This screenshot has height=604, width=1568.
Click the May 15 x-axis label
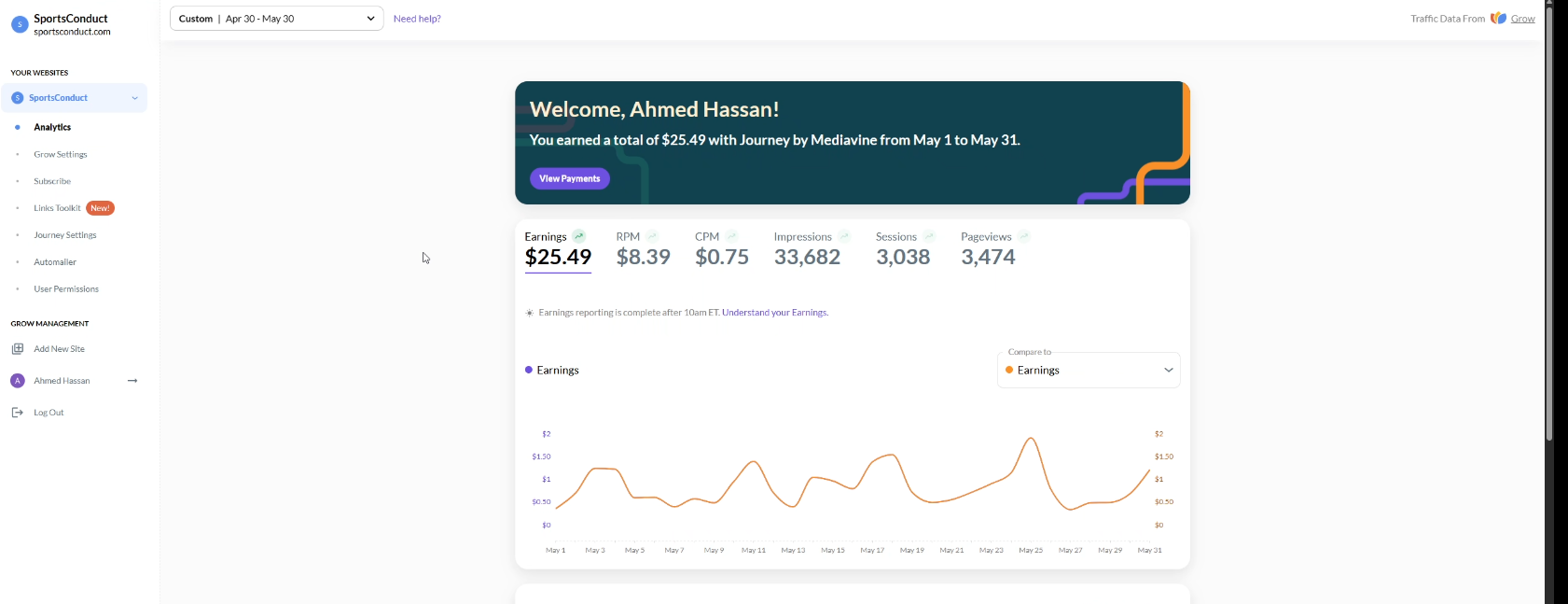(833, 551)
